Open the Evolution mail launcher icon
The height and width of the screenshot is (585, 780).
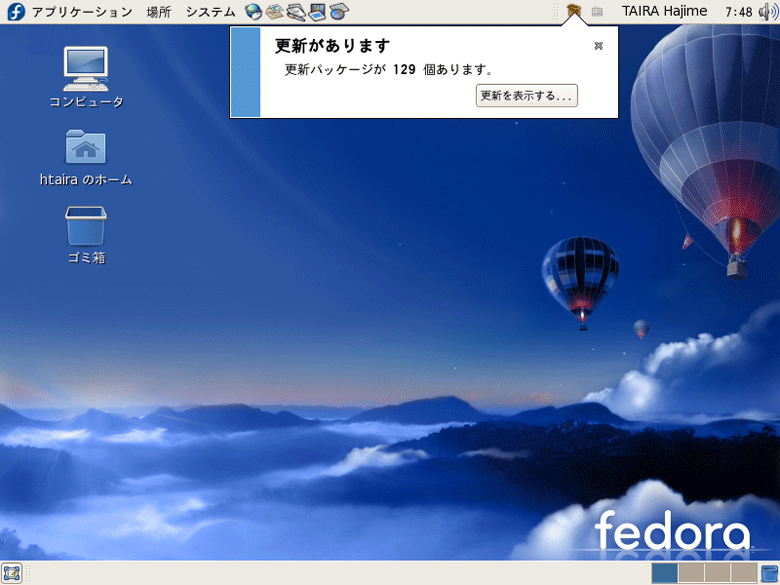(274, 12)
